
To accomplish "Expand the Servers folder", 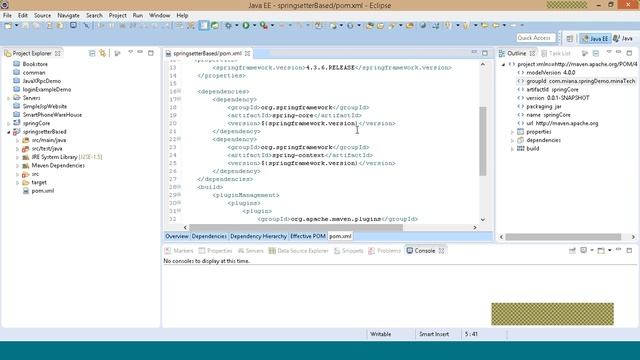I will click(9, 98).
